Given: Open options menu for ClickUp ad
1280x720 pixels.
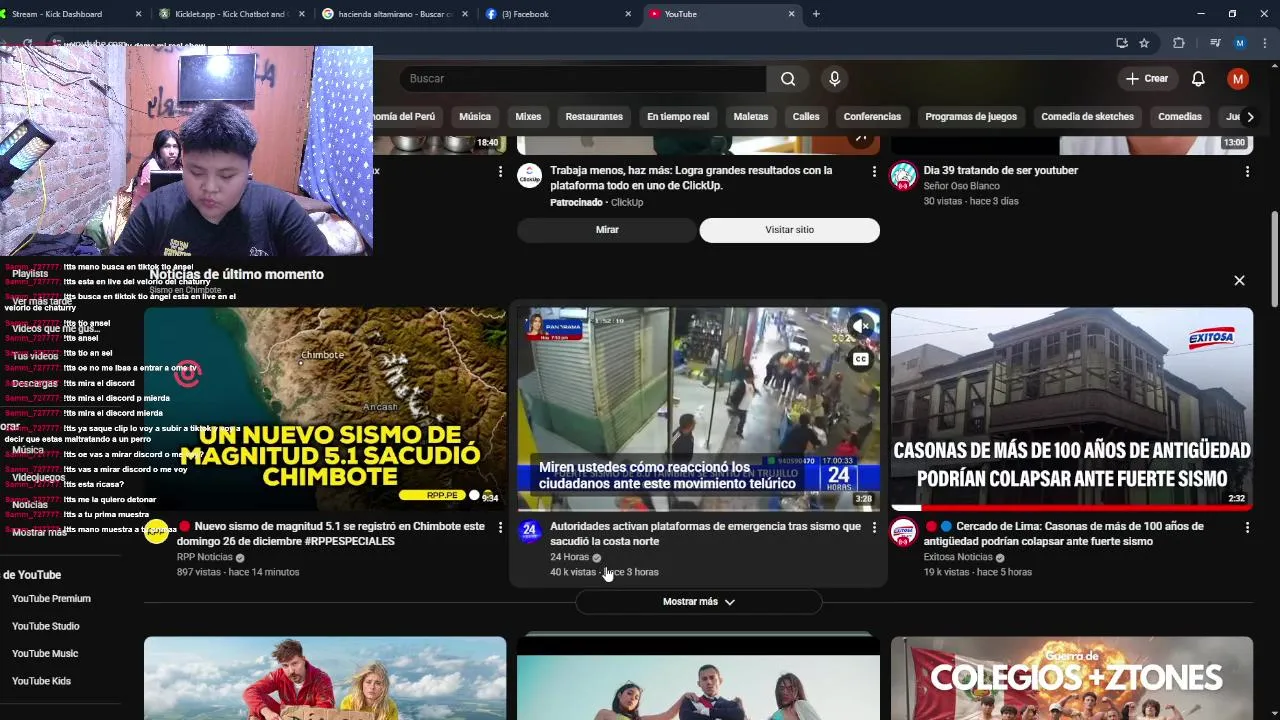Looking at the screenshot, I should (x=874, y=172).
